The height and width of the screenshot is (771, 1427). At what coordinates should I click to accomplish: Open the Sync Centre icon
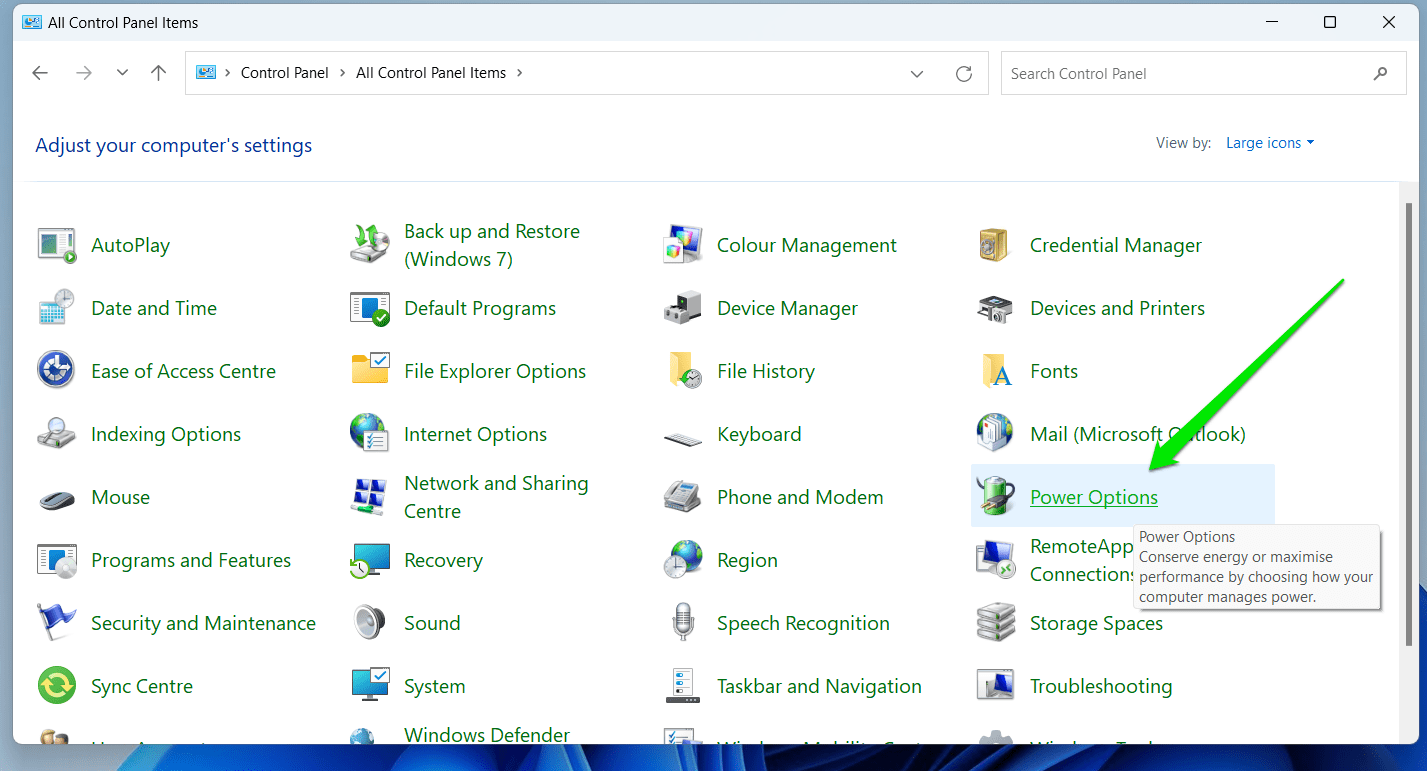coord(57,686)
